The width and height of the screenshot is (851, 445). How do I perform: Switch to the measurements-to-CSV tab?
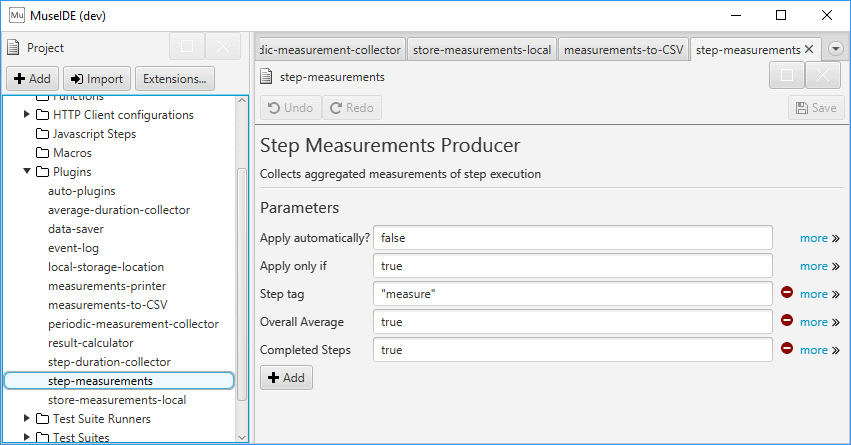(623, 49)
